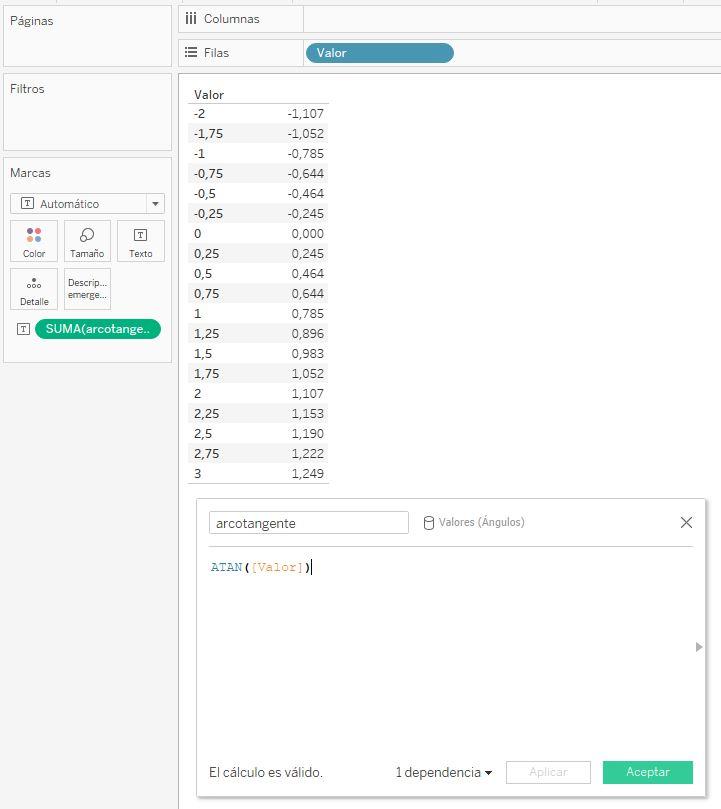Click the Columnas shelf icon
The image size is (721, 809).
click(x=191, y=19)
